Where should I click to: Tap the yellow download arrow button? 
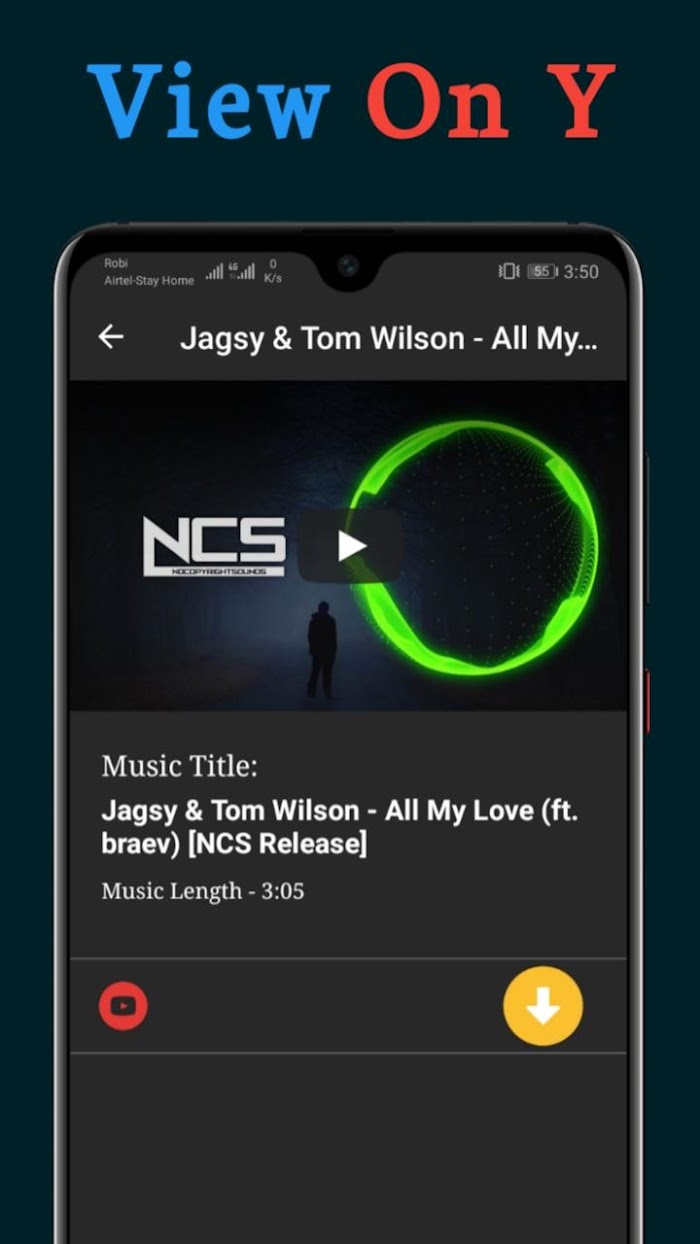(543, 1006)
